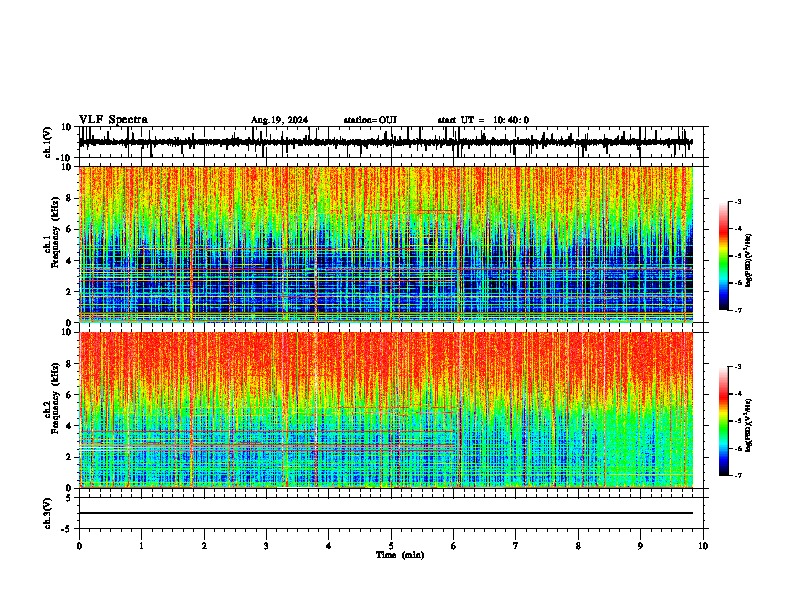Click the "6" kHz tick on ch.1 frequency axis
Screen dimensions: 792x612
point(69,229)
